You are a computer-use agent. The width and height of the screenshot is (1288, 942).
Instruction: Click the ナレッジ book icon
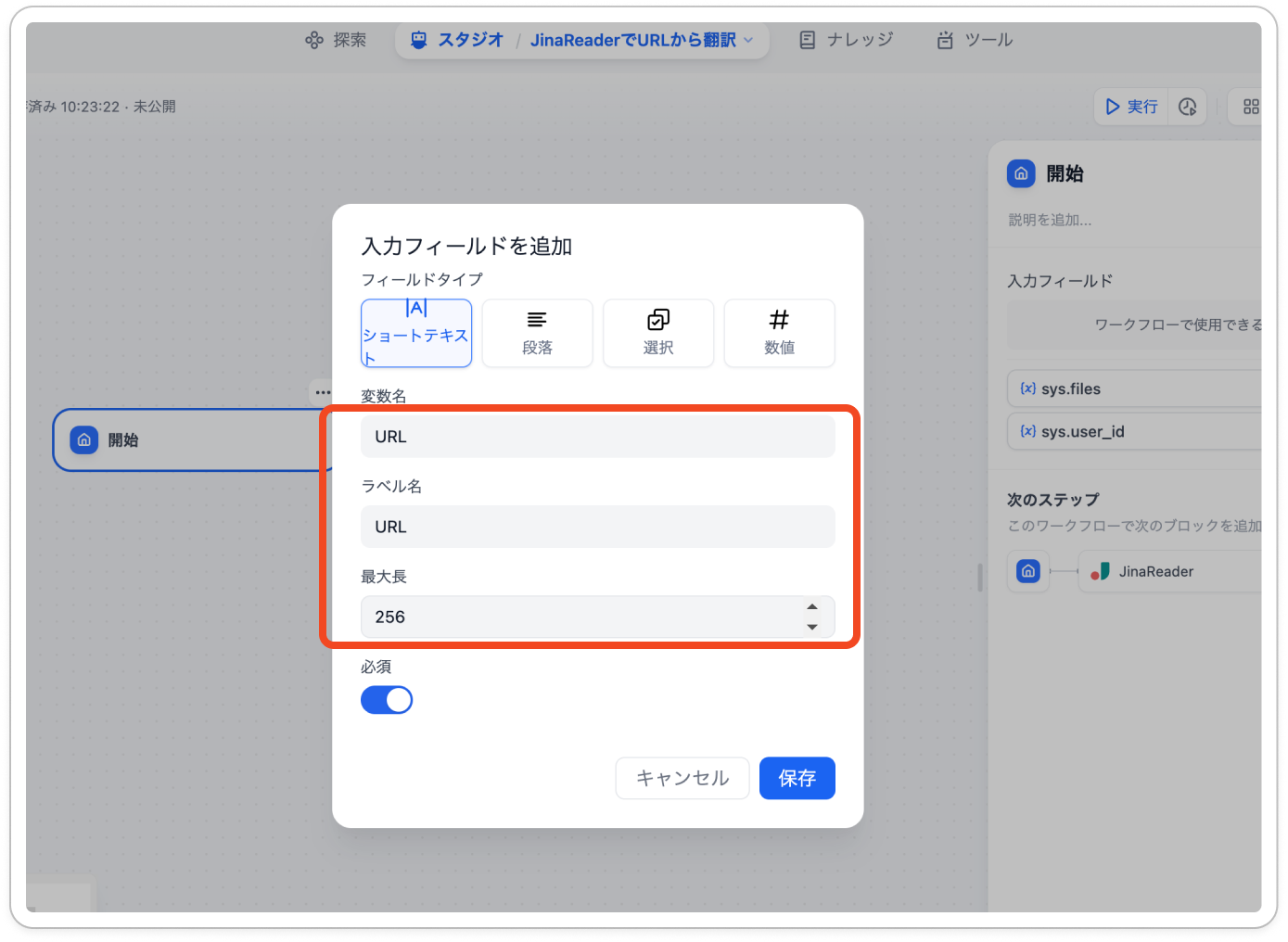[808, 40]
